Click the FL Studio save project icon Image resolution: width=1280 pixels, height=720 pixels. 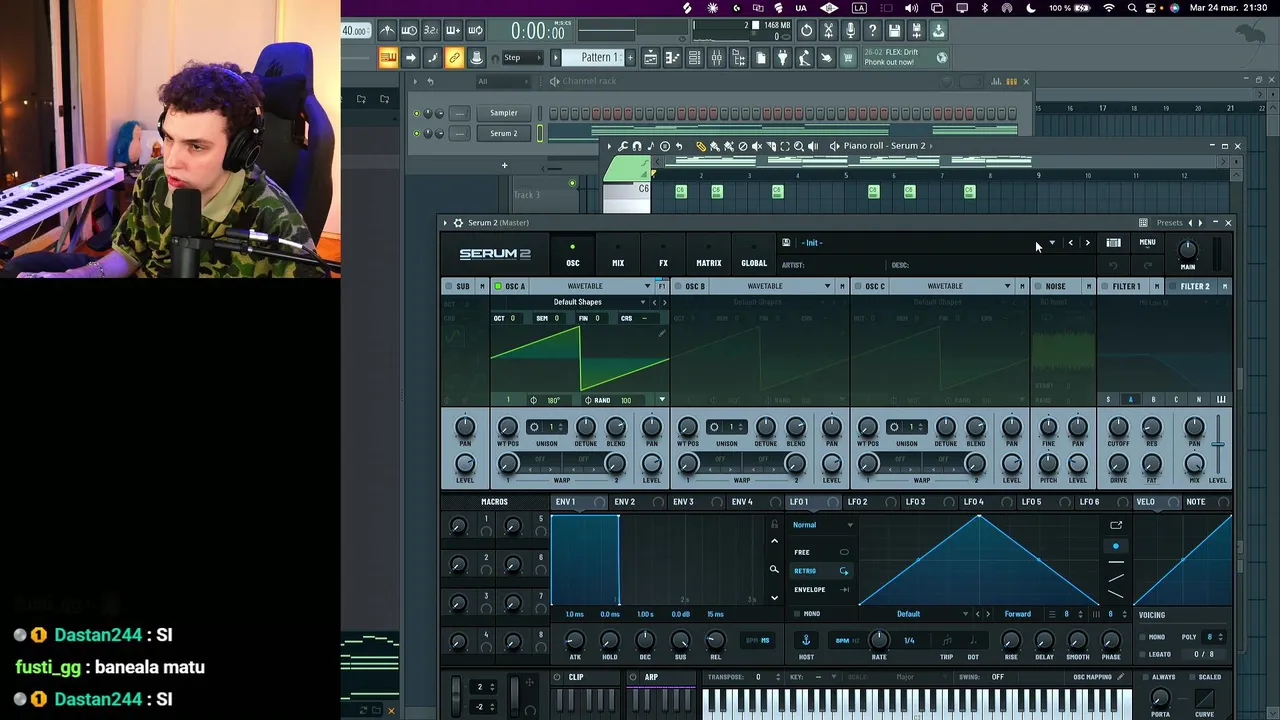(894, 31)
